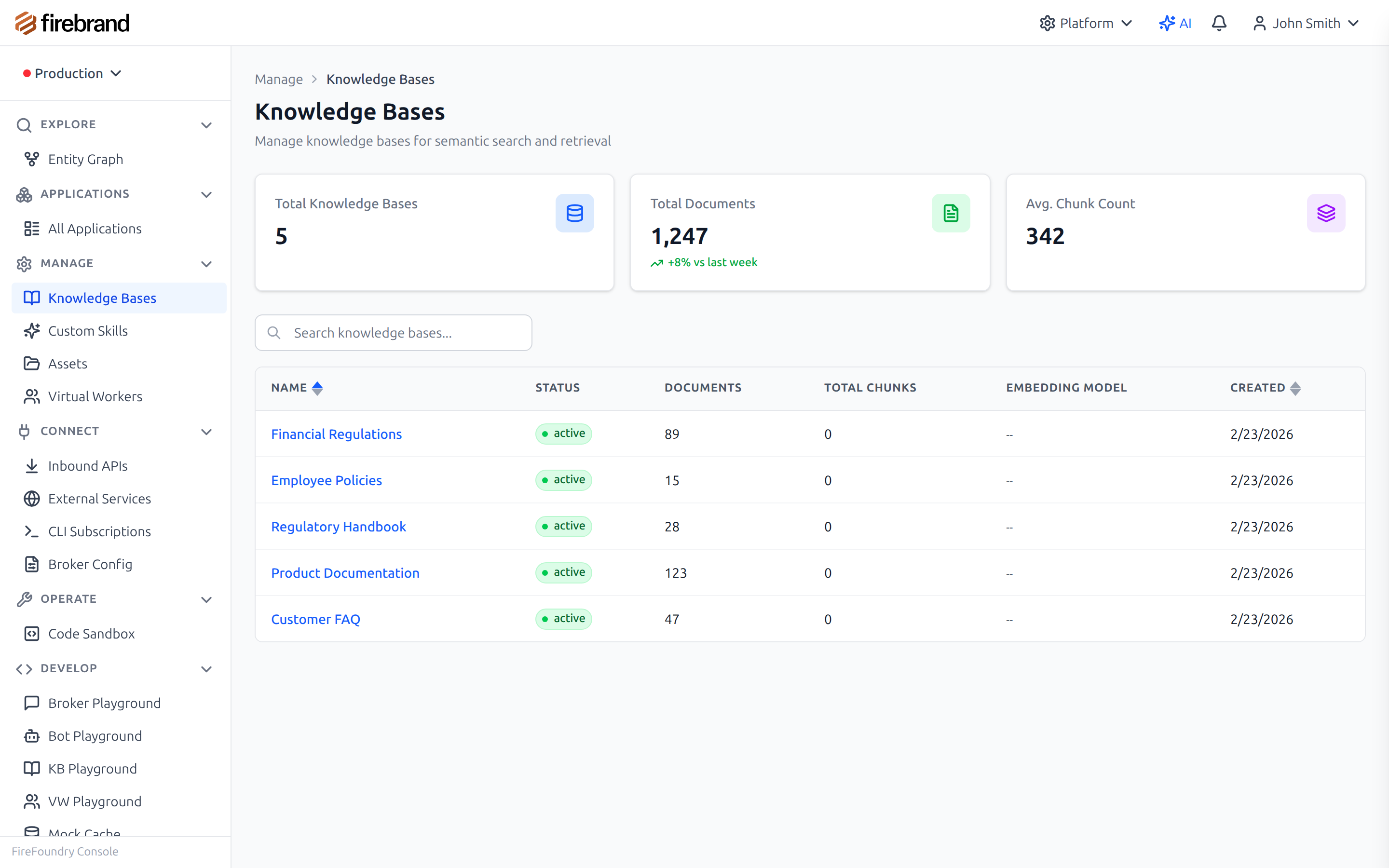Click the Broker Playground chat icon

click(31, 703)
